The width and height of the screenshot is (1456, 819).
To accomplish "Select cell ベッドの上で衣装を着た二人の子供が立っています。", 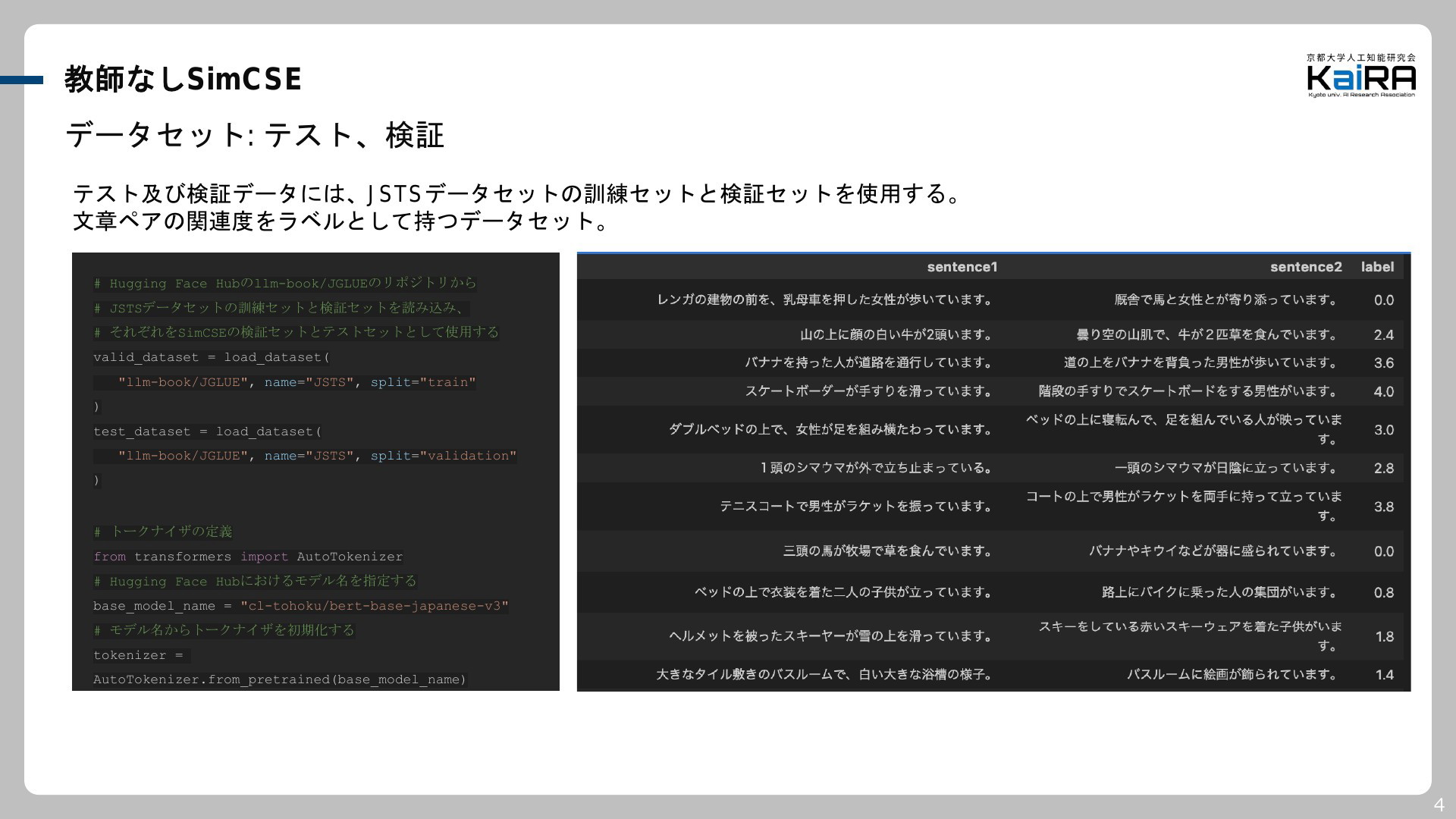I will pos(844,591).
